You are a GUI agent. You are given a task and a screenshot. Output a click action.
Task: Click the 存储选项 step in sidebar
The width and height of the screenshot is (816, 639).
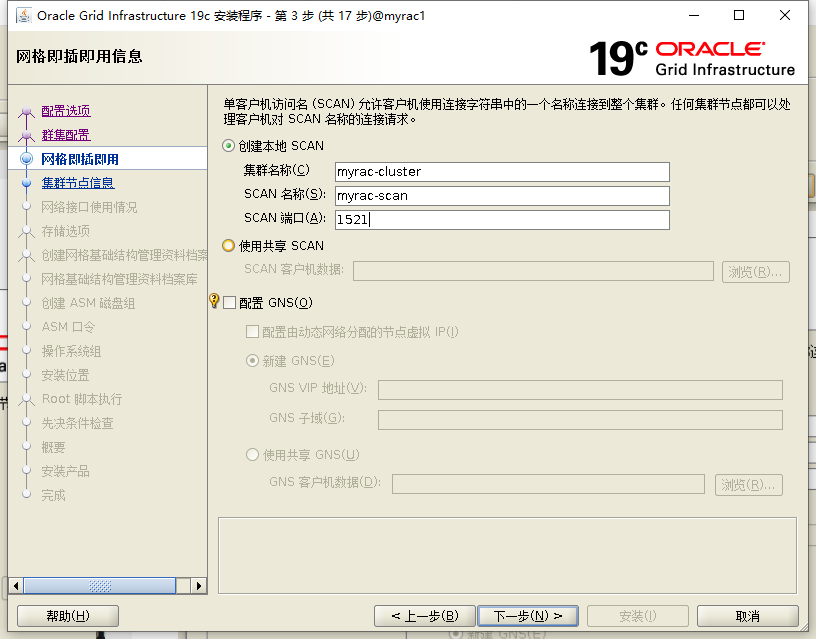pyautogui.click(x=66, y=231)
